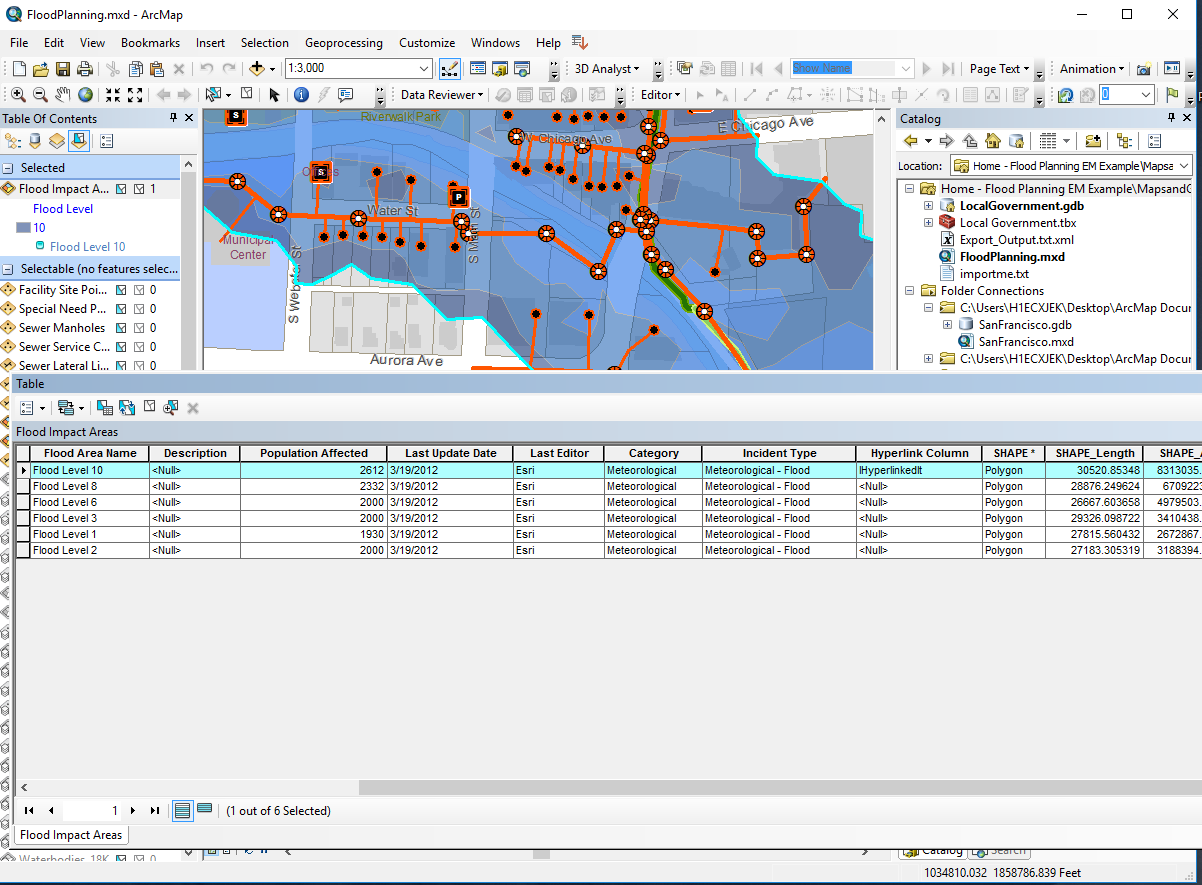Open the Geoprocessing menu
Screen dimensions: 1202x885
click(x=343, y=43)
